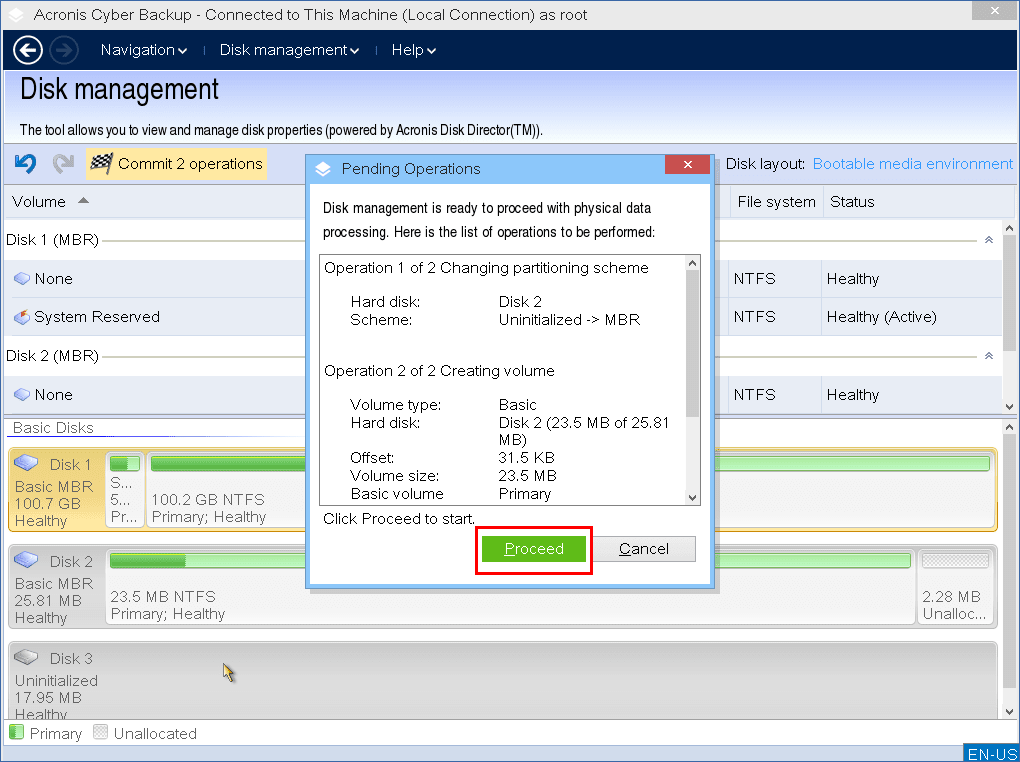Click the forward navigation arrow icon

point(63,50)
